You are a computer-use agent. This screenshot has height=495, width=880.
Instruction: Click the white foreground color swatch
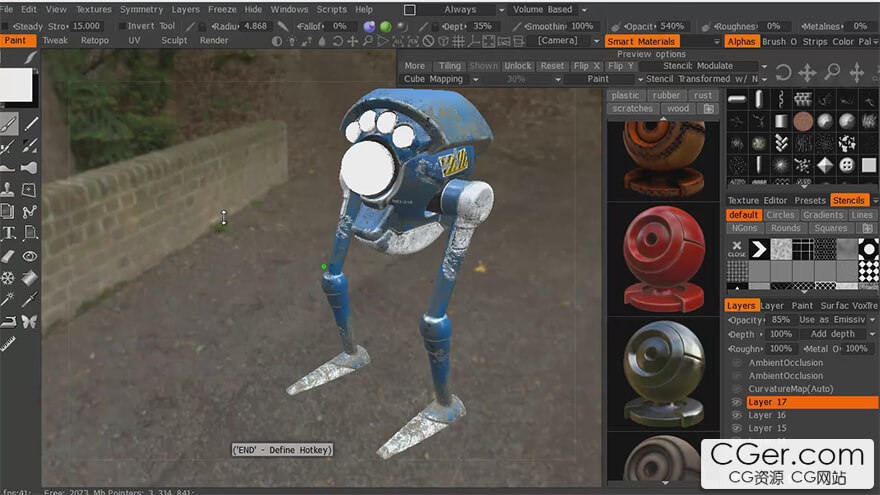pyautogui.click(x=16, y=85)
